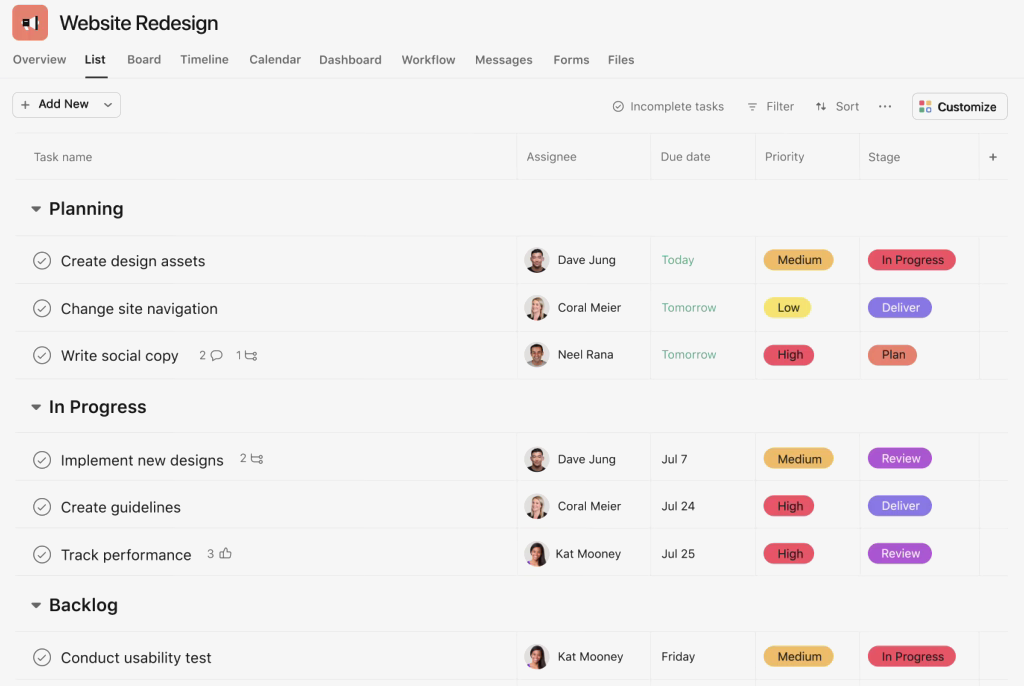Switch to the Board tab

click(144, 60)
